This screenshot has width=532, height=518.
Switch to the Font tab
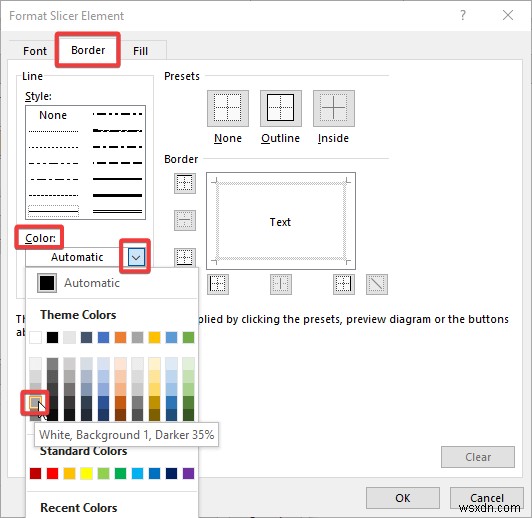(35, 51)
